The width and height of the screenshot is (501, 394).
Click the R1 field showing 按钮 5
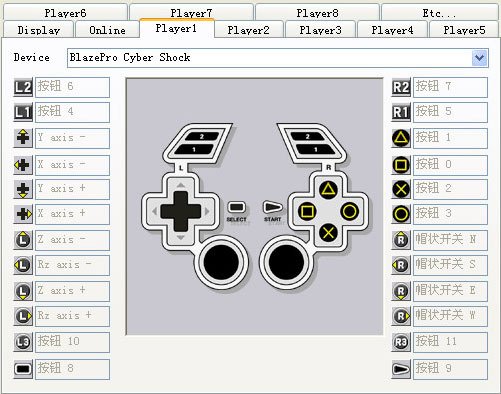pos(450,112)
